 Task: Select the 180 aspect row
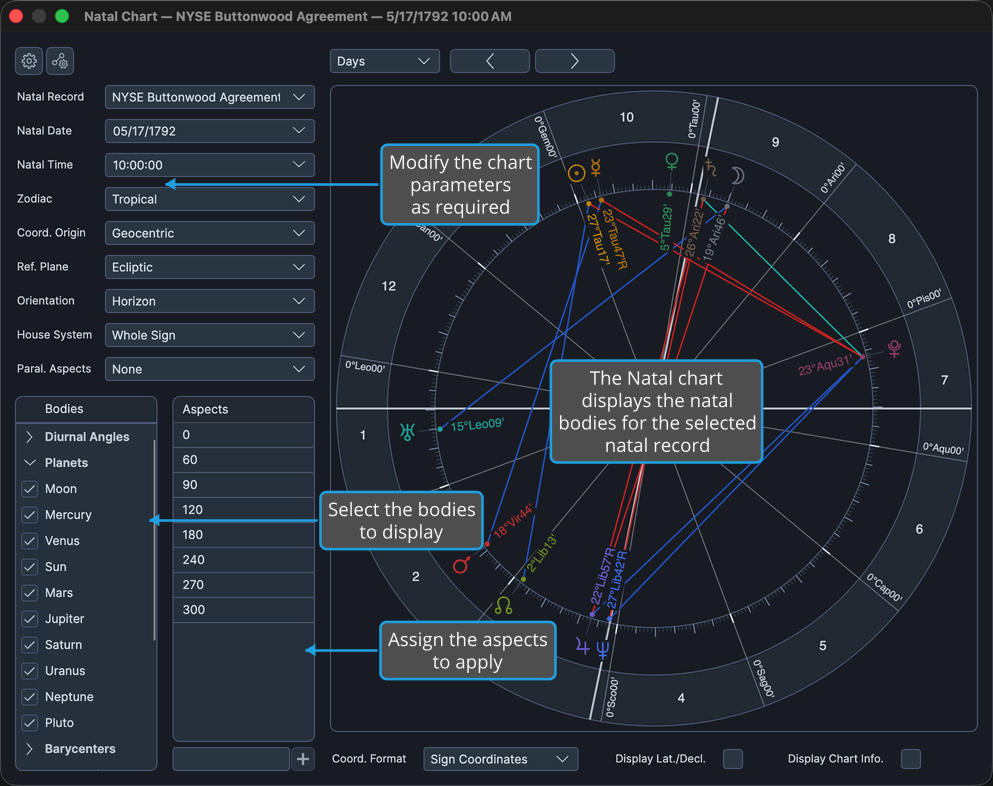point(244,535)
